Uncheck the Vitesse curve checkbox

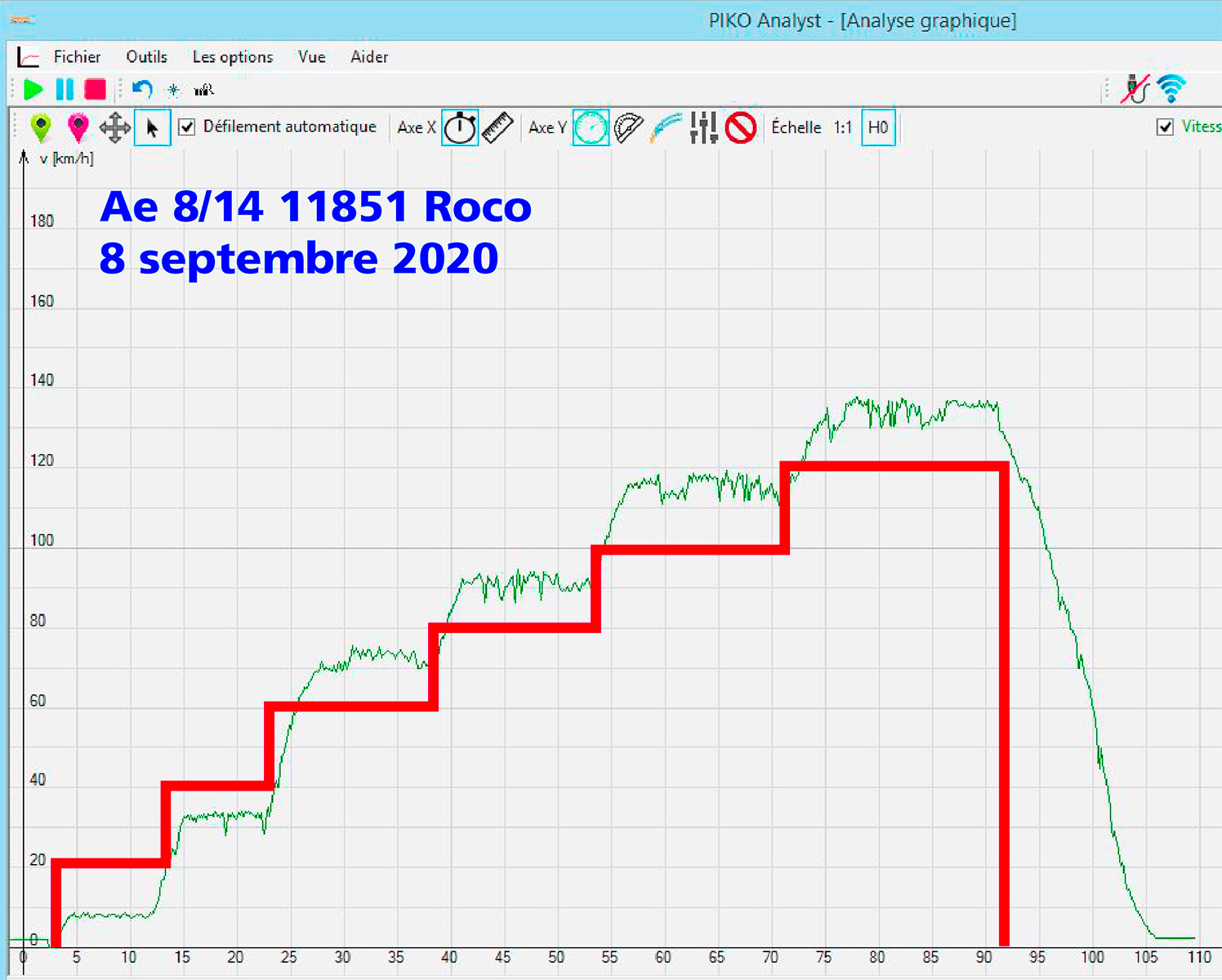coord(1166,127)
